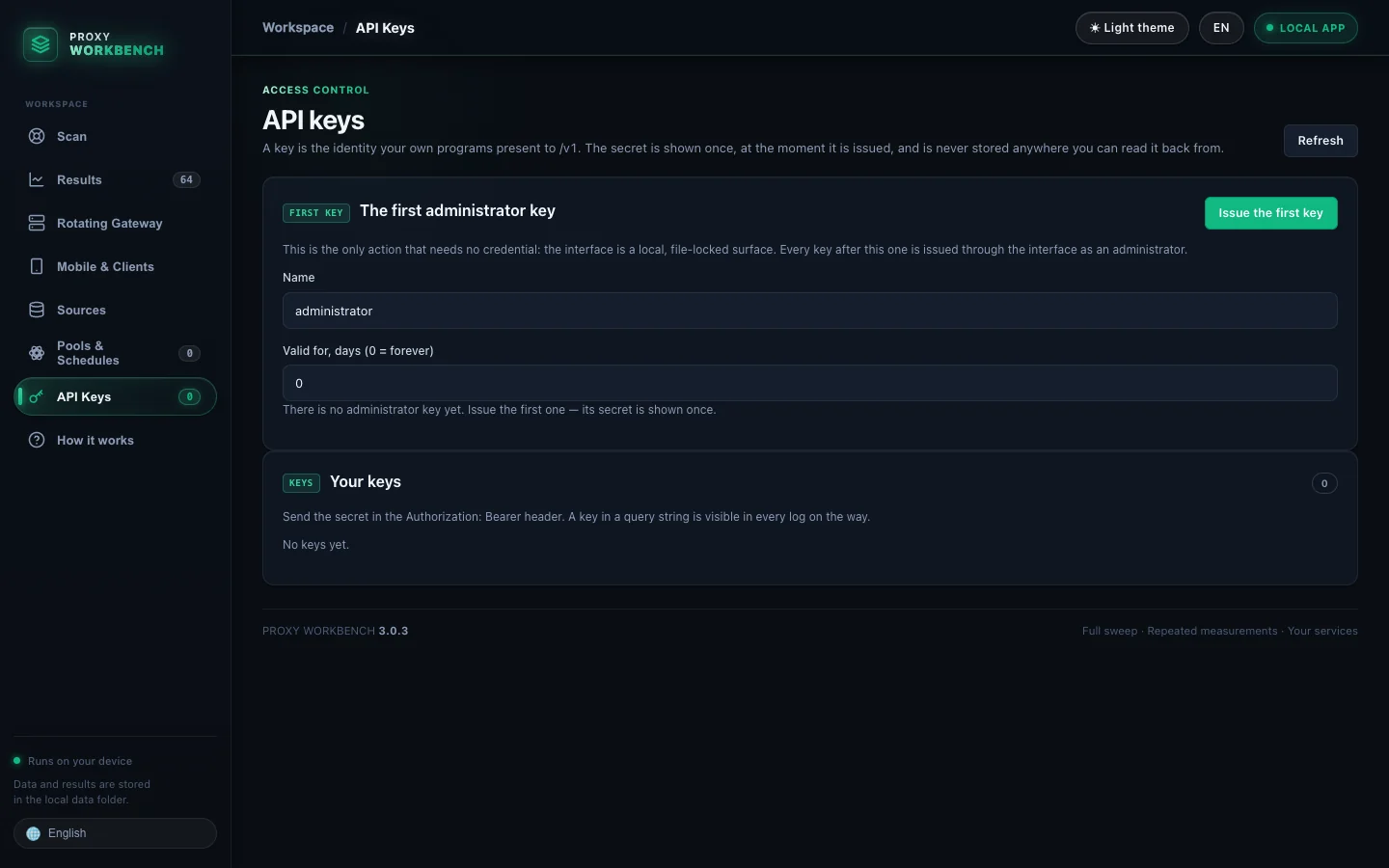The height and width of the screenshot is (868, 1389).
Task: Open Pools & Schedules
Action: [115, 353]
